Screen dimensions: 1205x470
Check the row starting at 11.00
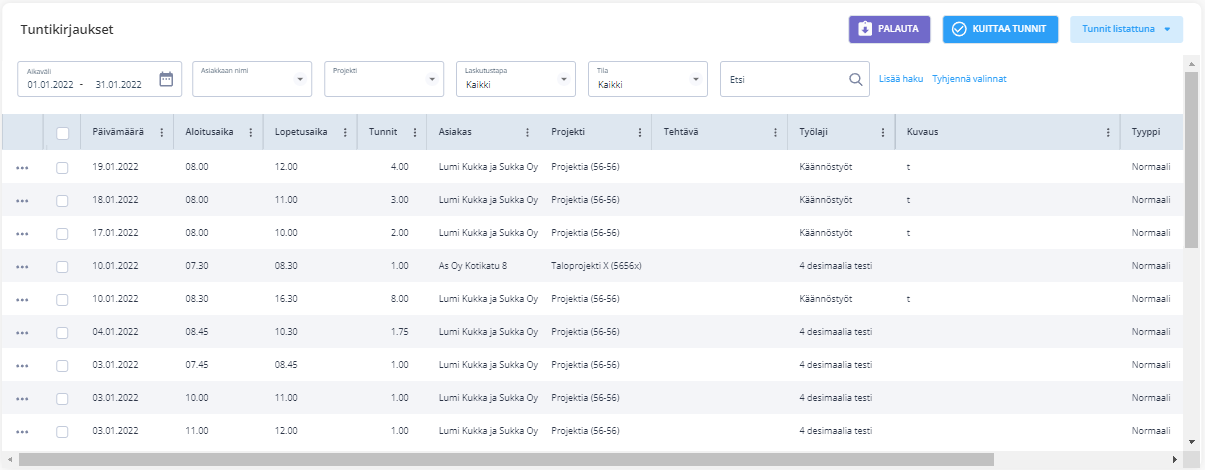tap(62, 431)
